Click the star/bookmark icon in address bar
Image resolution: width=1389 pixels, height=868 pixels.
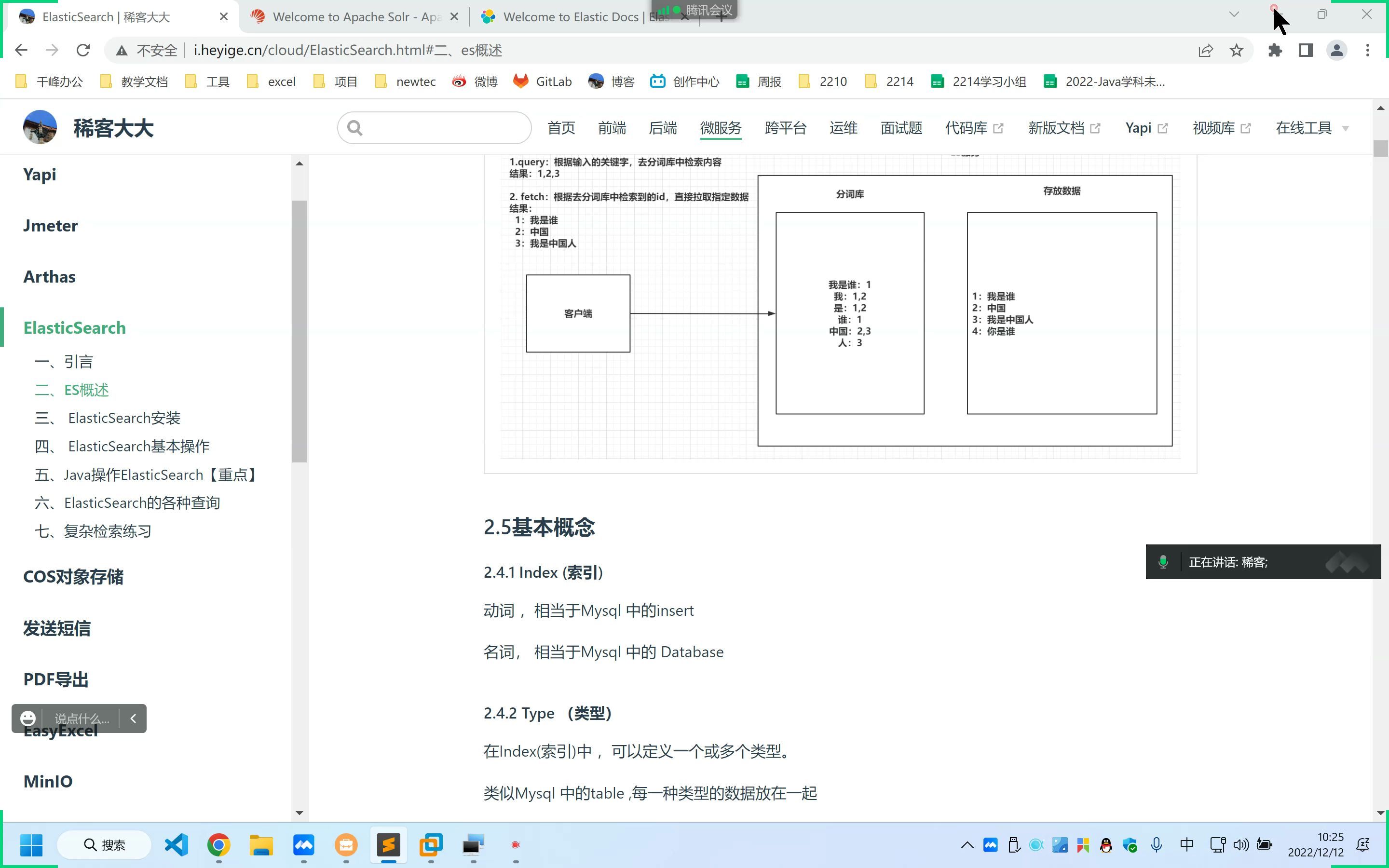point(1237,50)
